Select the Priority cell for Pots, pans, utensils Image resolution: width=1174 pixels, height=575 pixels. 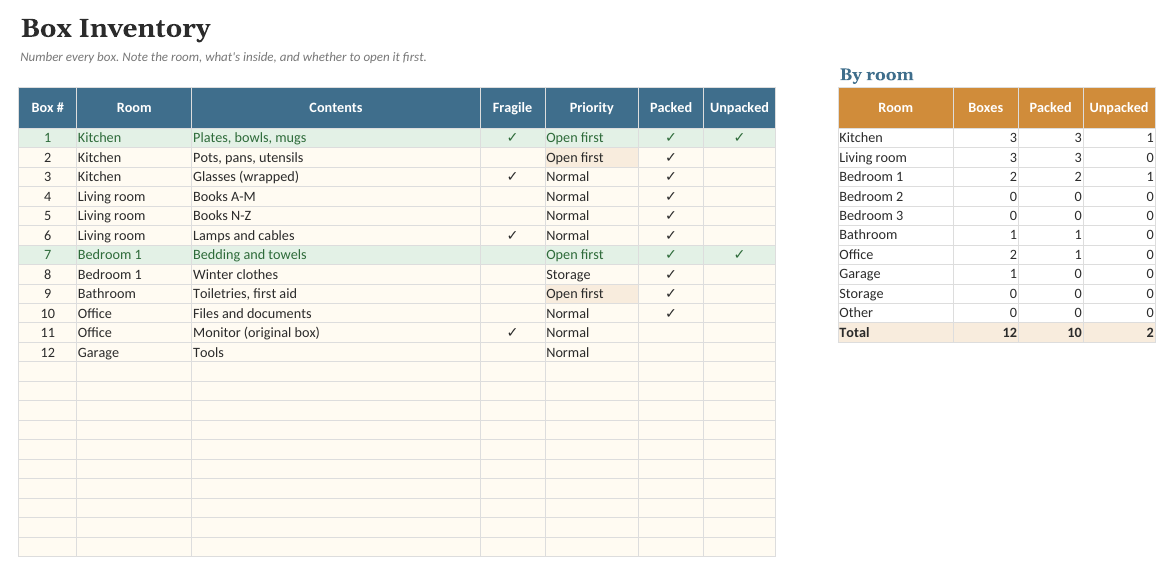tap(591, 157)
